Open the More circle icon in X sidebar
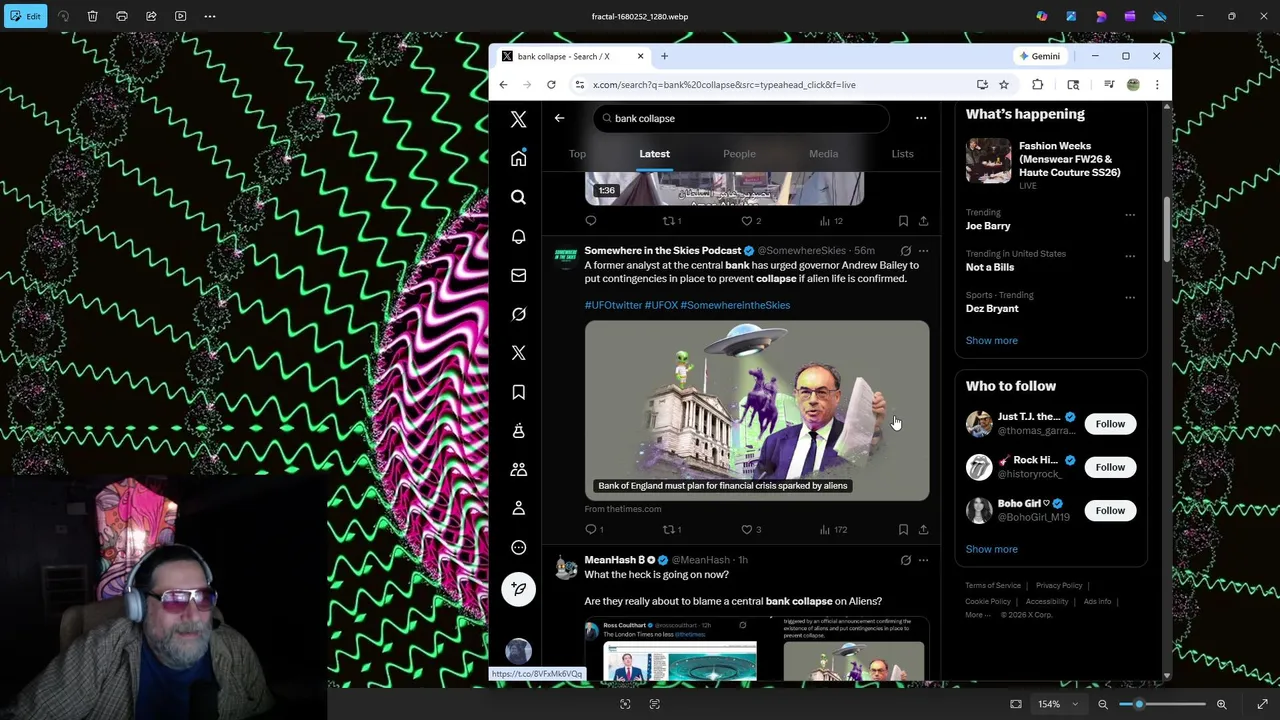 [518, 547]
